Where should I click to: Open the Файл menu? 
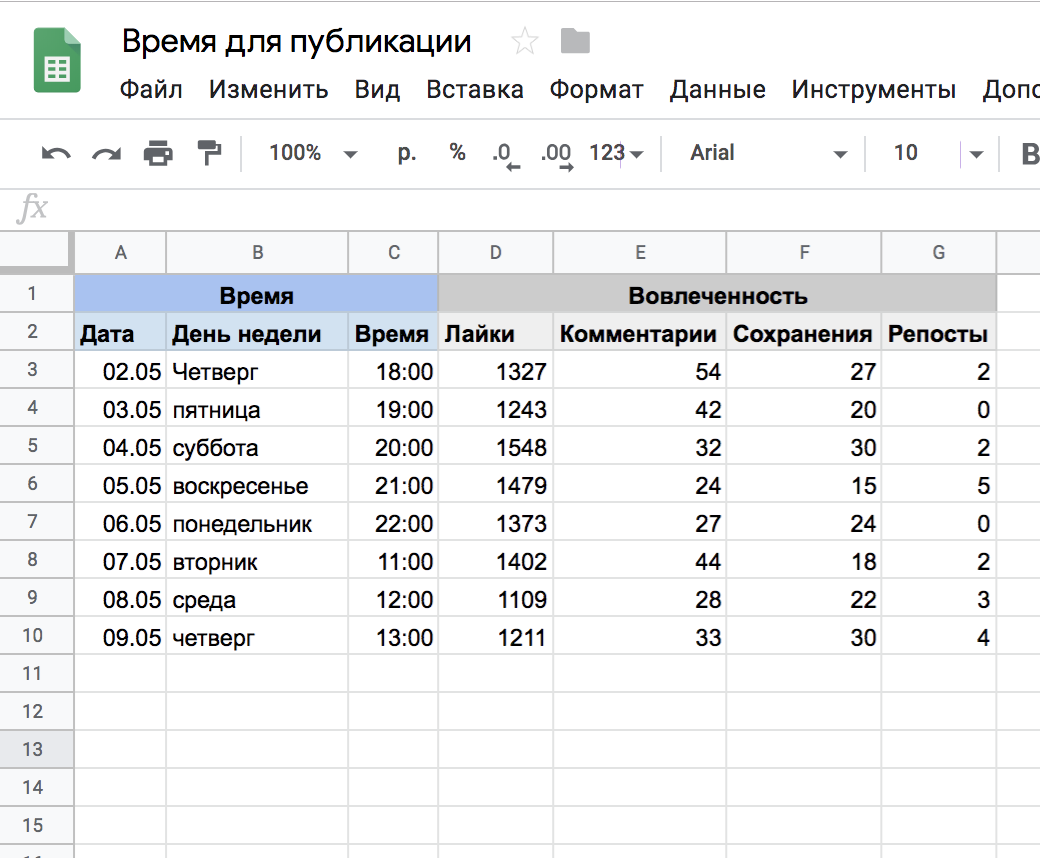(x=151, y=90)
